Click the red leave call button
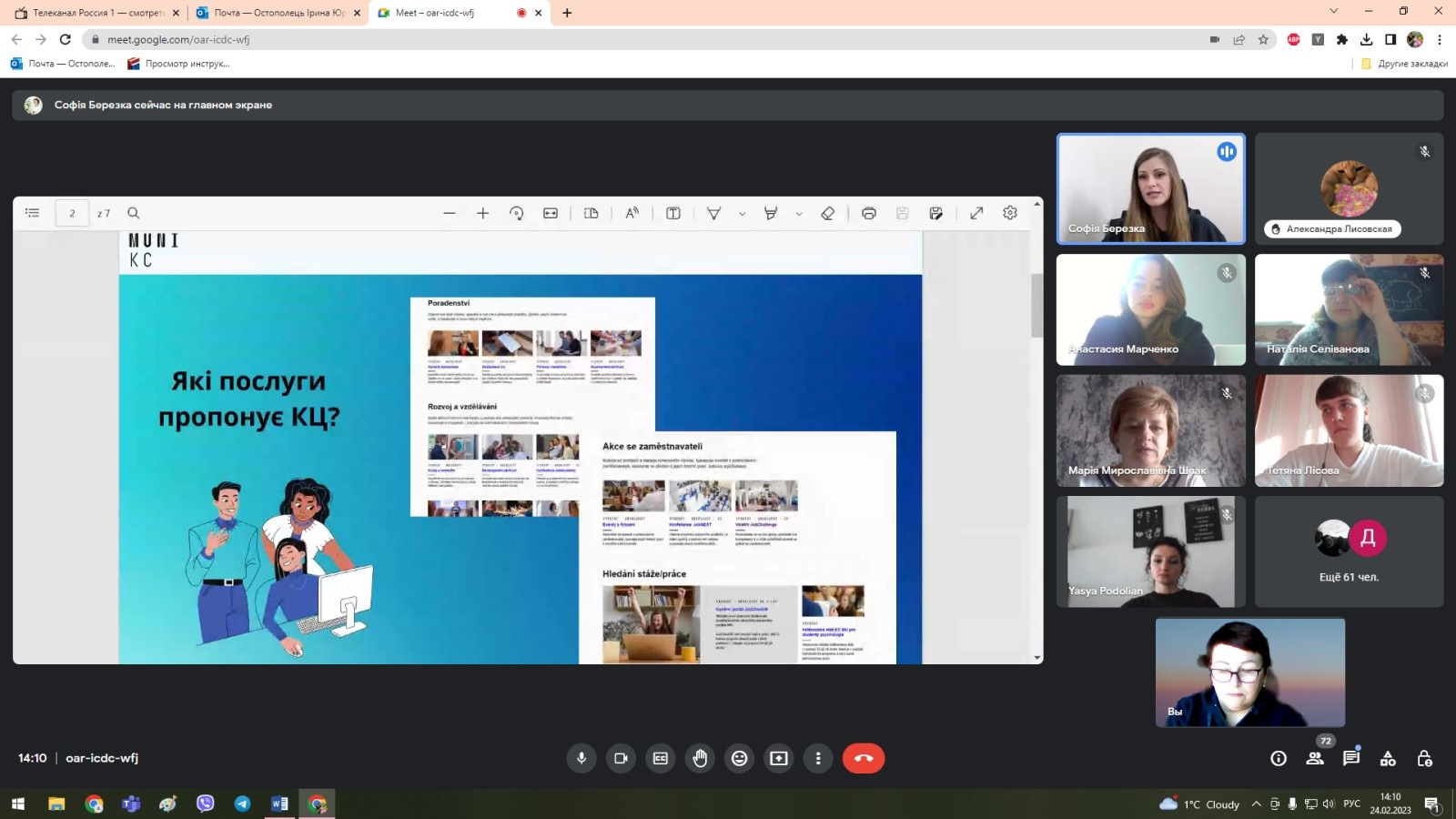Viewport: 1456px width, 819px height. (x=864, y=758)
